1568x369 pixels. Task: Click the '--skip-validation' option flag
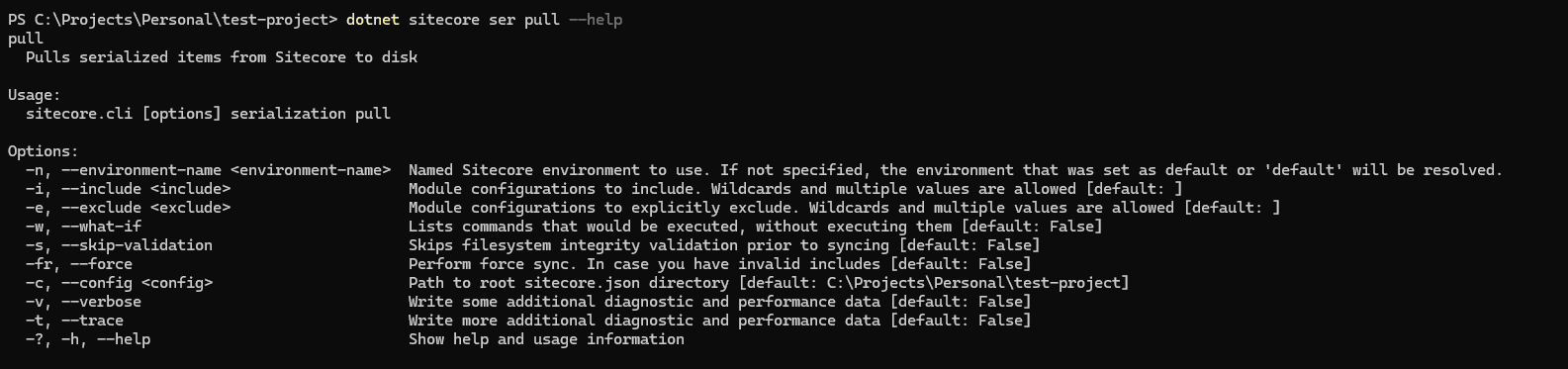point(137,245)
